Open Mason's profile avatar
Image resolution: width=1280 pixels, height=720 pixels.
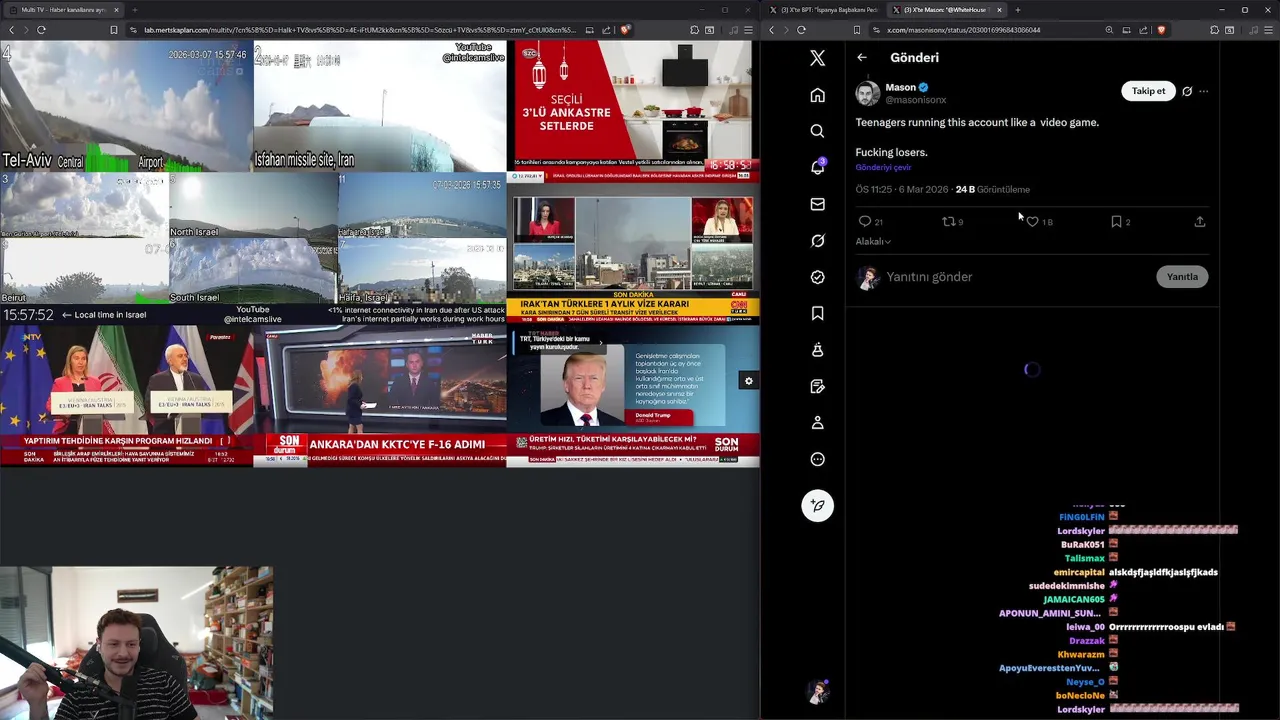click(867, 93)
